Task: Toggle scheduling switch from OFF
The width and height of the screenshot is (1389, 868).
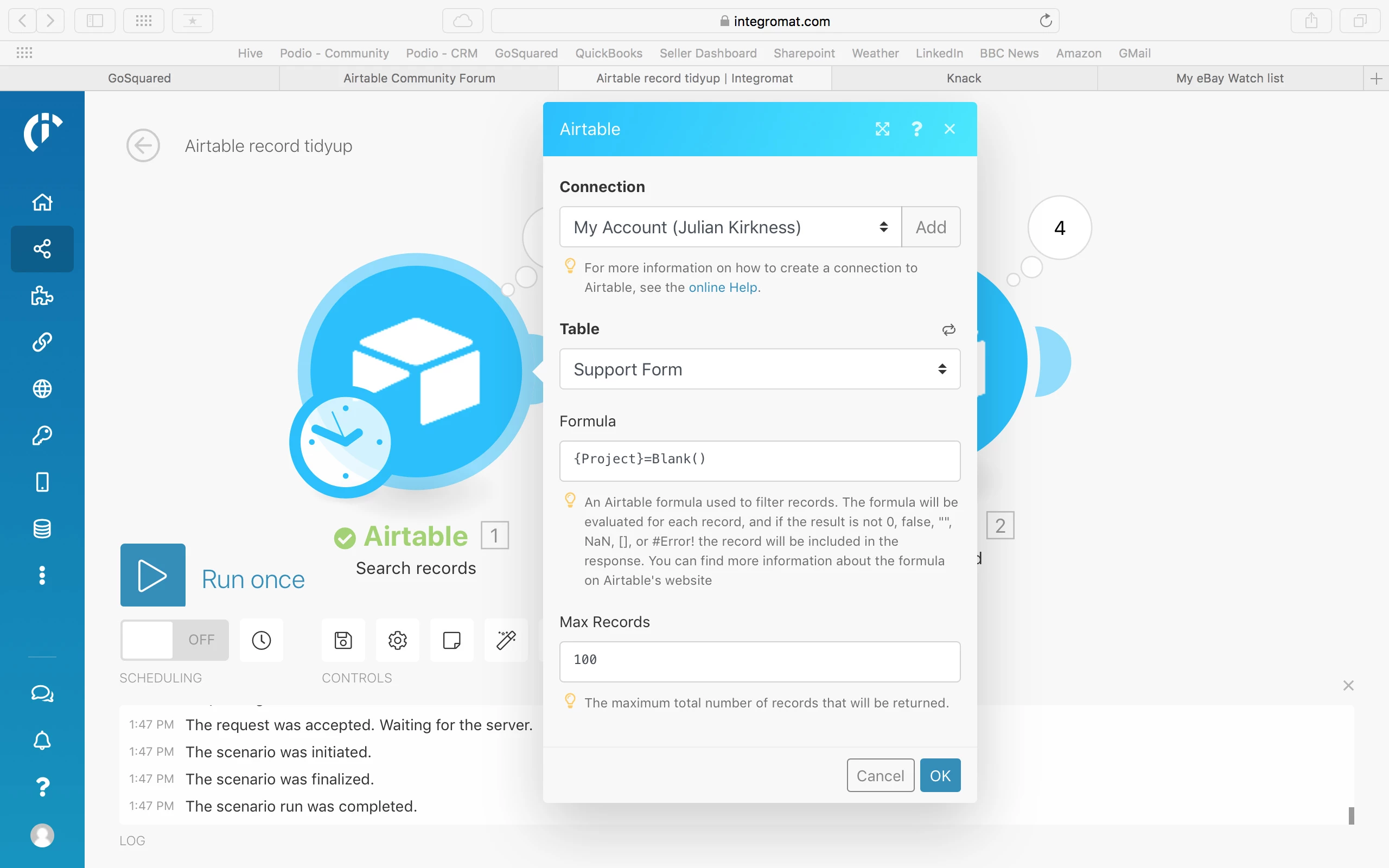Action: 175,640
